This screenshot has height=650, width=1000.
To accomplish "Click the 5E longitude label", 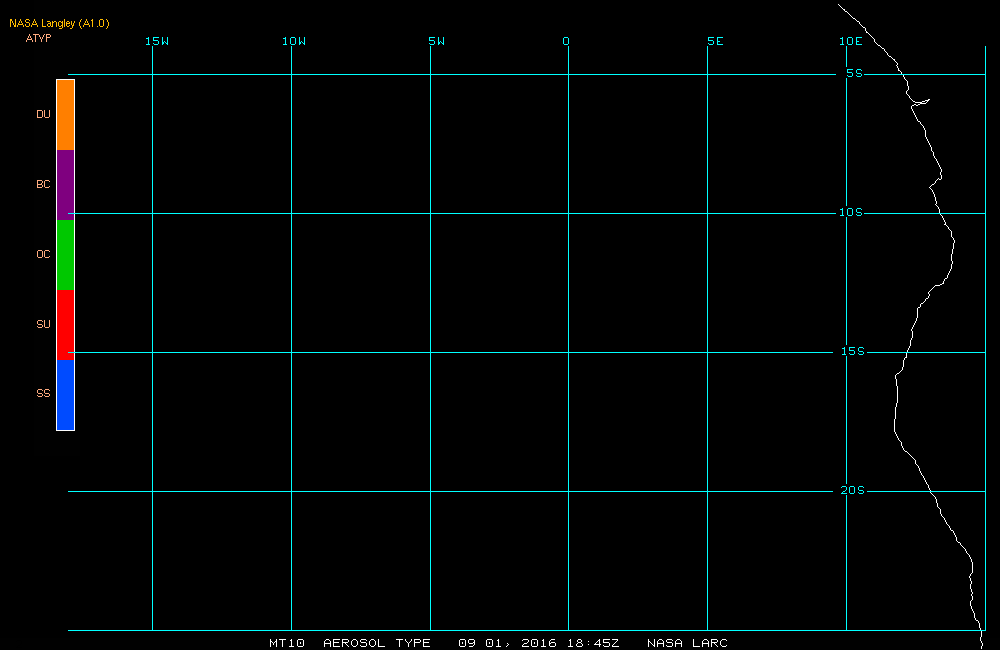I will (716, 41).
